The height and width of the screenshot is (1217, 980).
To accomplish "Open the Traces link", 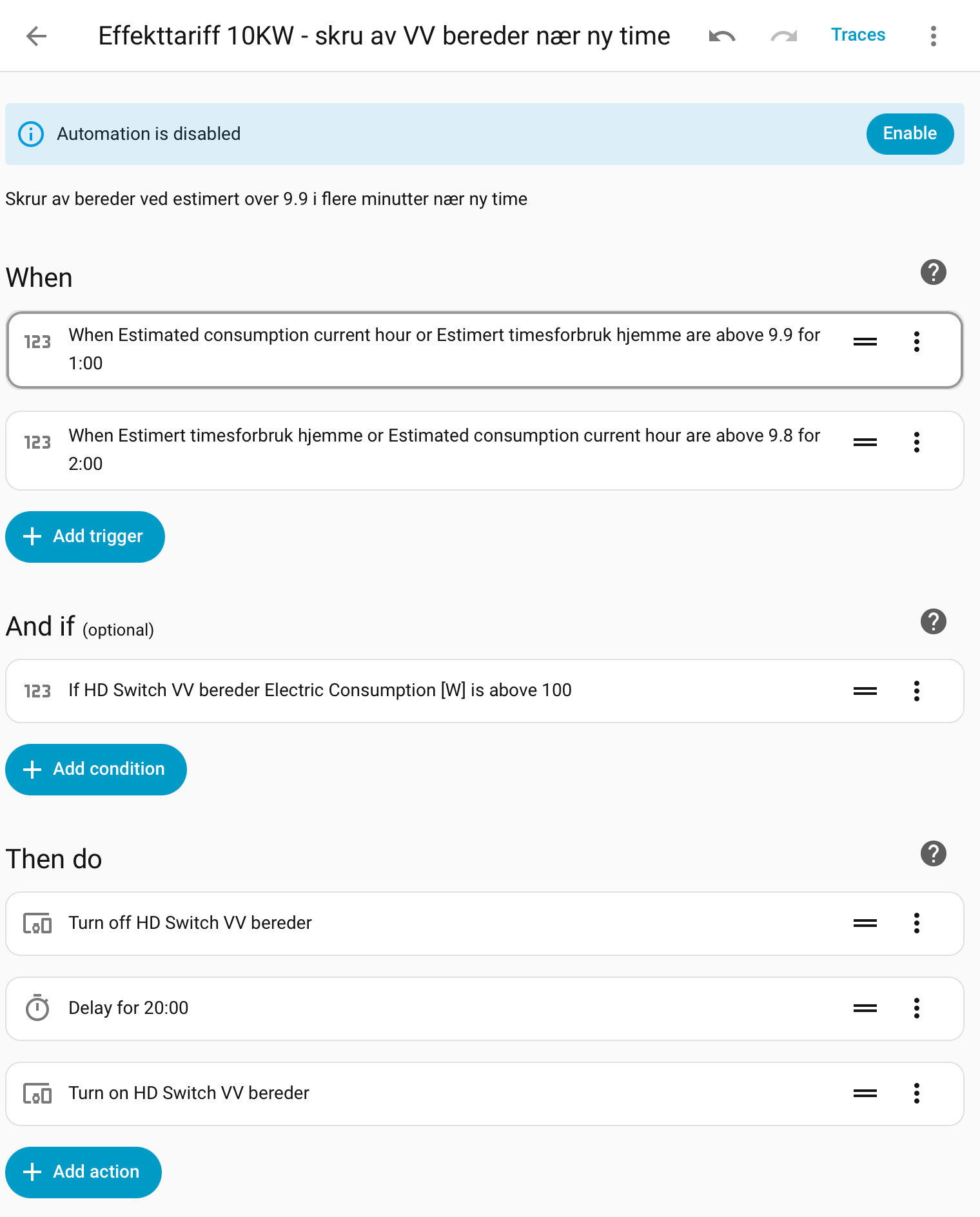I will click(x=857, y=35).
